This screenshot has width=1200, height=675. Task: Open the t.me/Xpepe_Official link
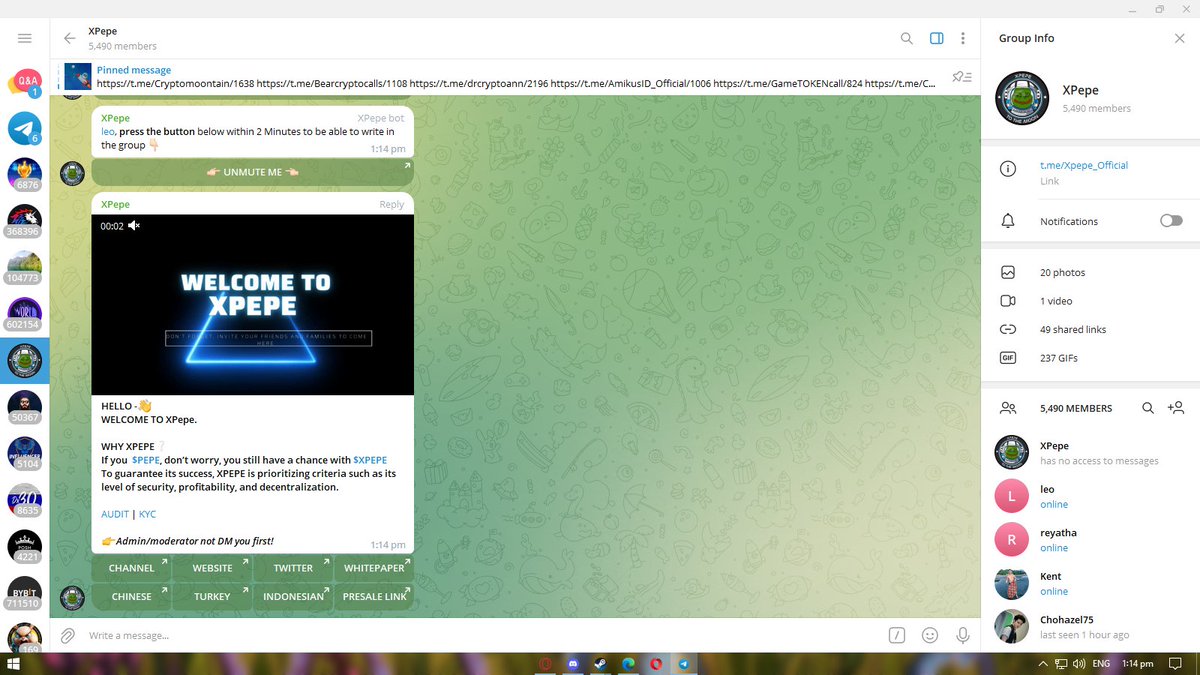(x=1083, y=165)
